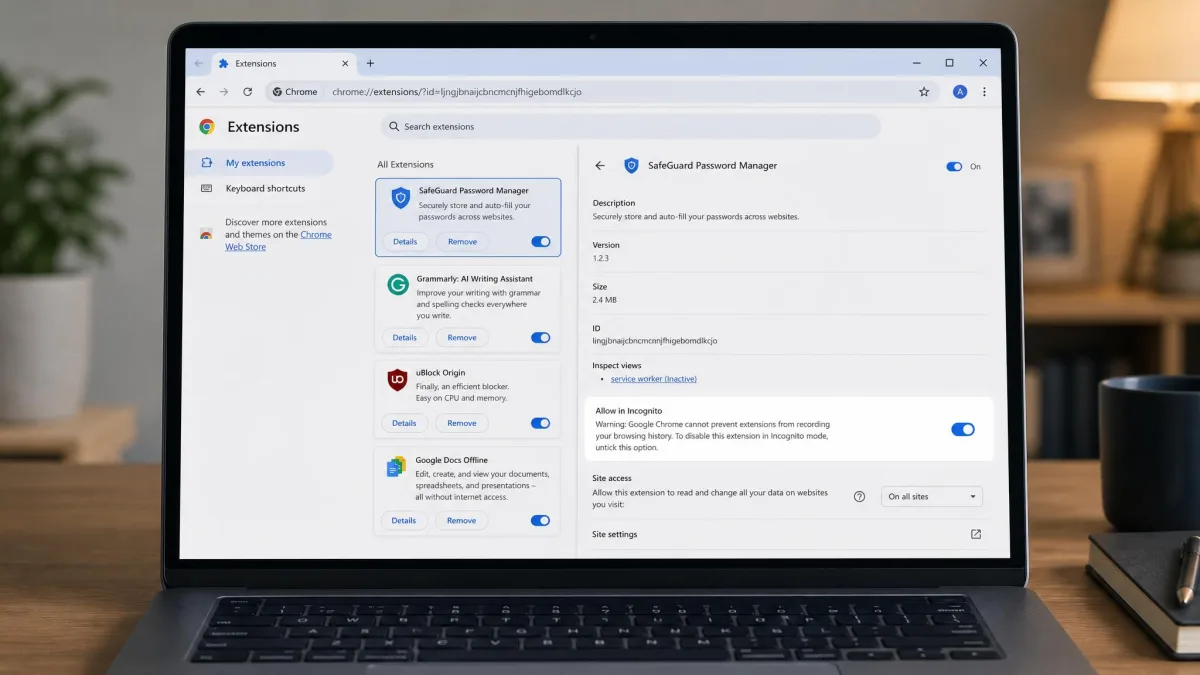The image size is (1200, 675).
Task: Click version number 1.2.3
Action: (601, 258)
